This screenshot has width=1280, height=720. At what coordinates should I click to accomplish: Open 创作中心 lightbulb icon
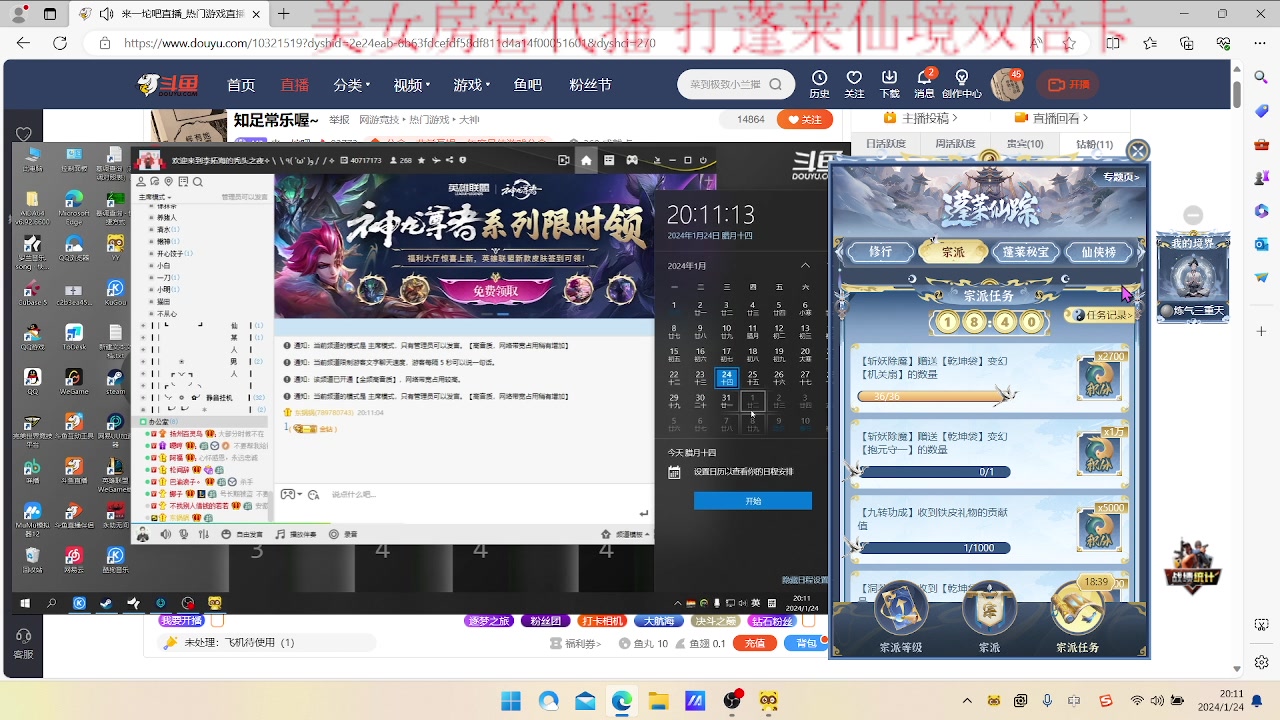[x=961, y=84]
